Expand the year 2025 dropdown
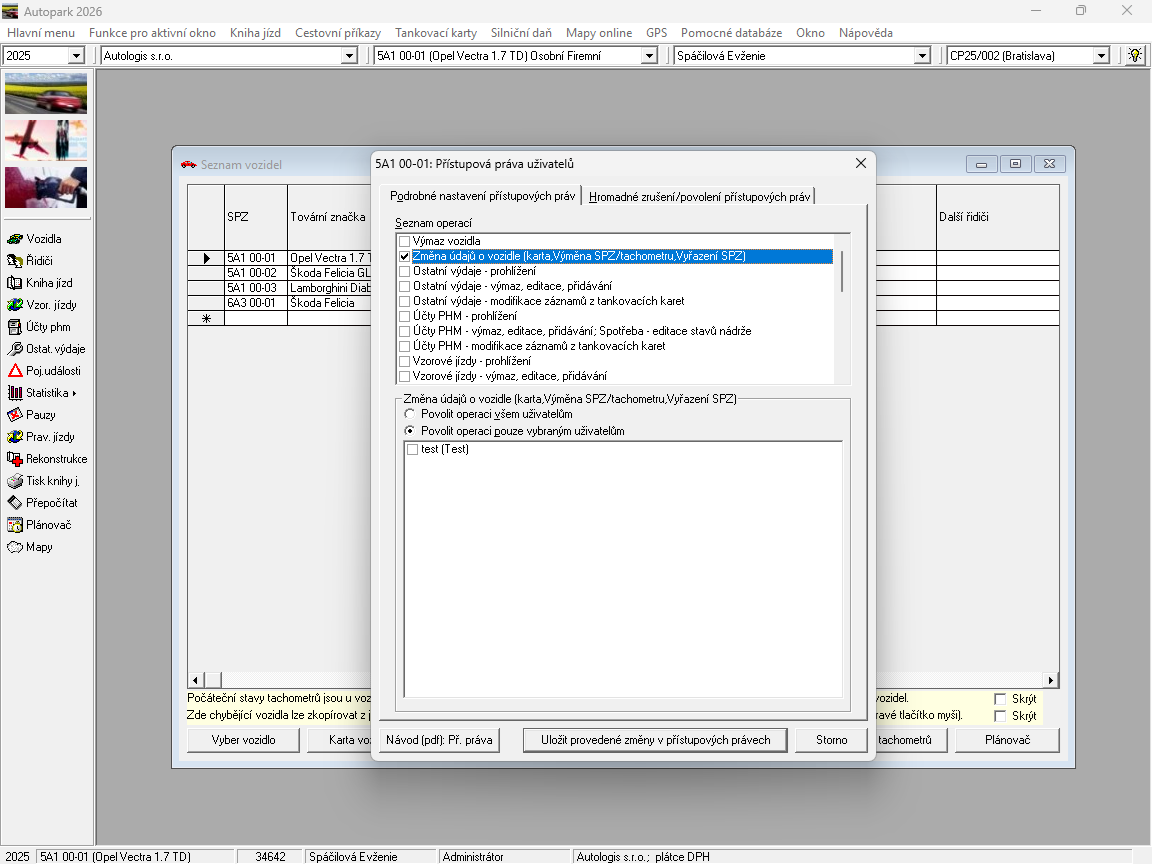1152x864 pixels. pyautogui.click(x=76, y=56)
